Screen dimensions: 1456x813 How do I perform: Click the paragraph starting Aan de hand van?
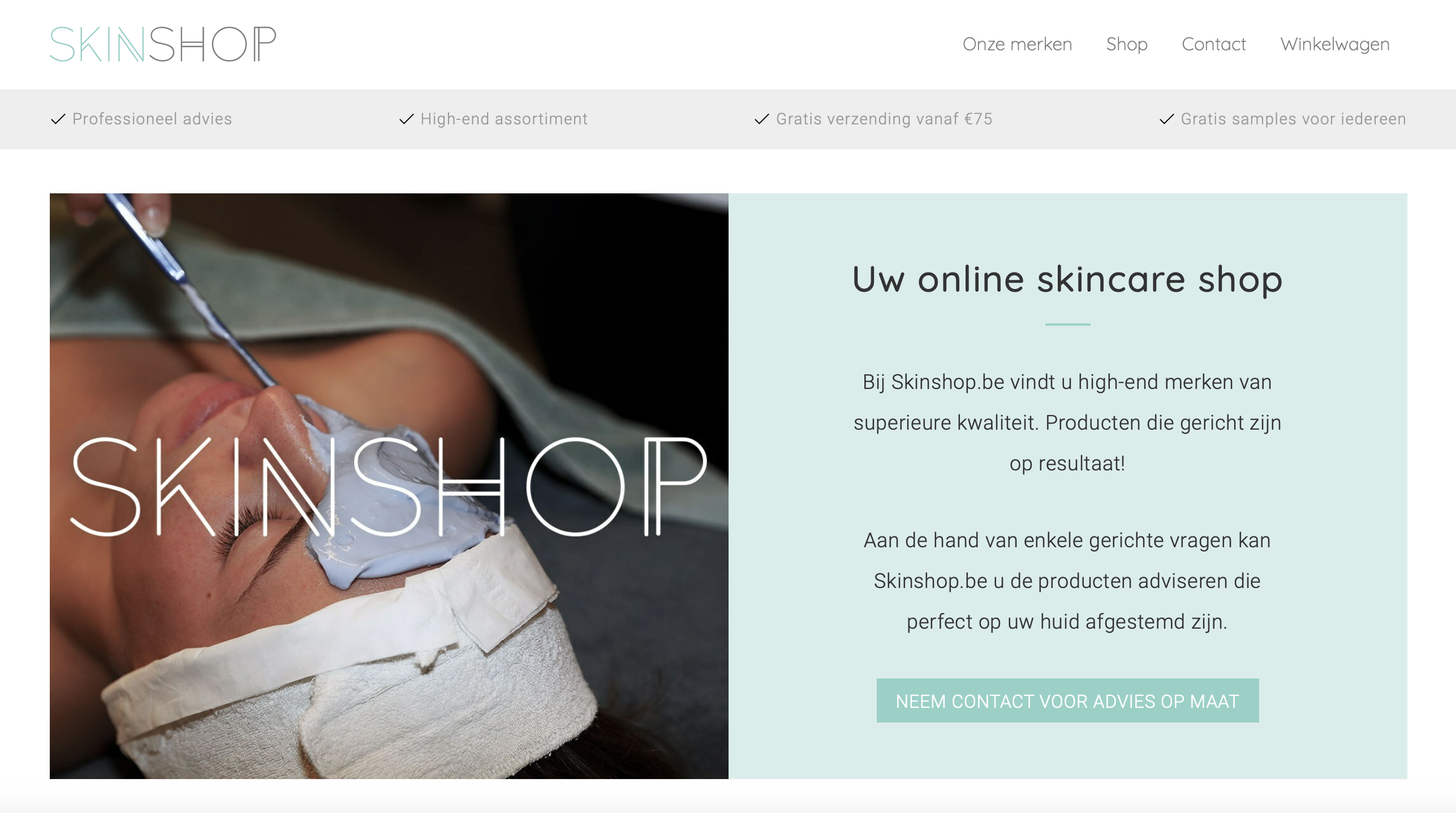(1067, 581)
